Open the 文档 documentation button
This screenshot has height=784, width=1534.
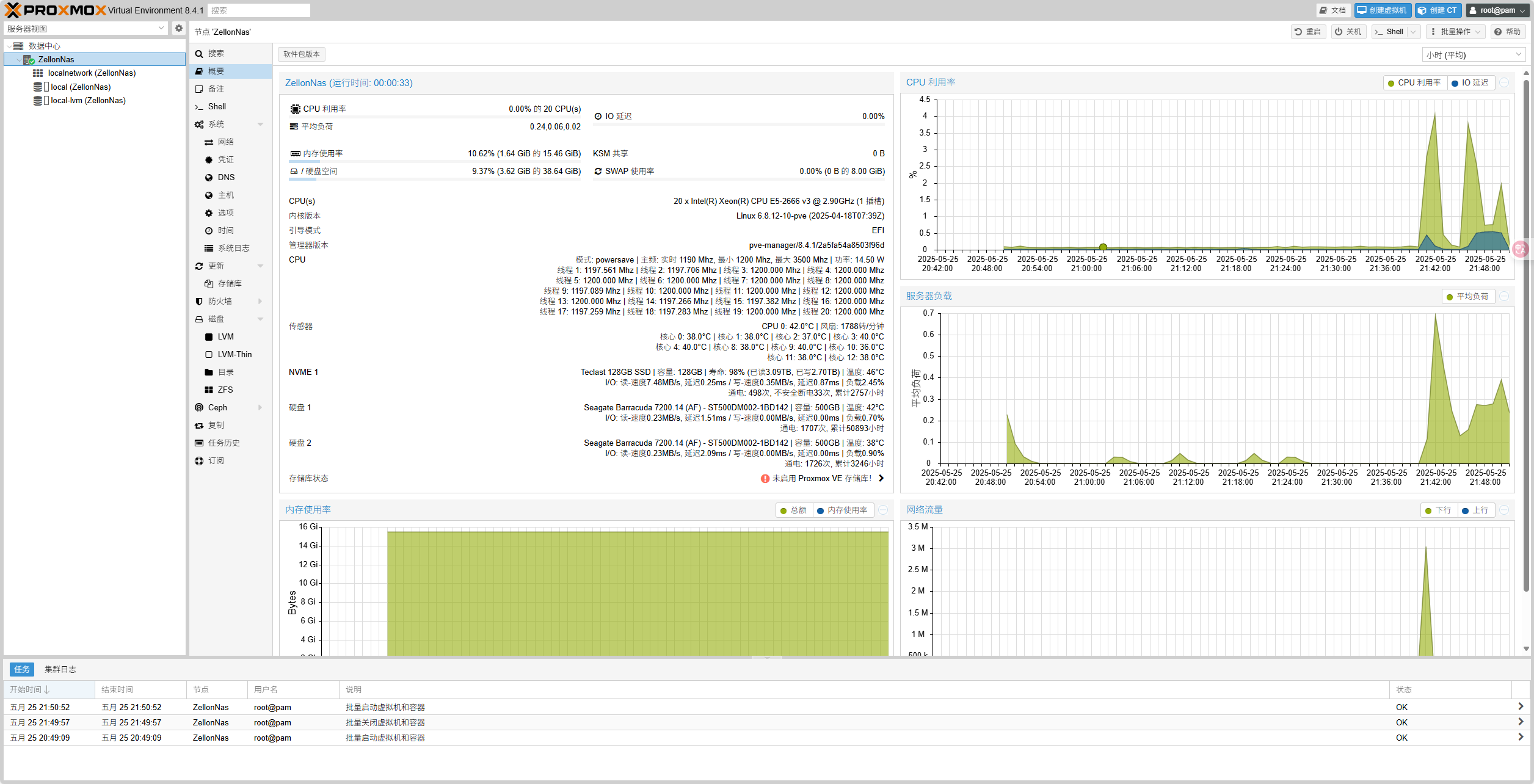click(1333, 10)
